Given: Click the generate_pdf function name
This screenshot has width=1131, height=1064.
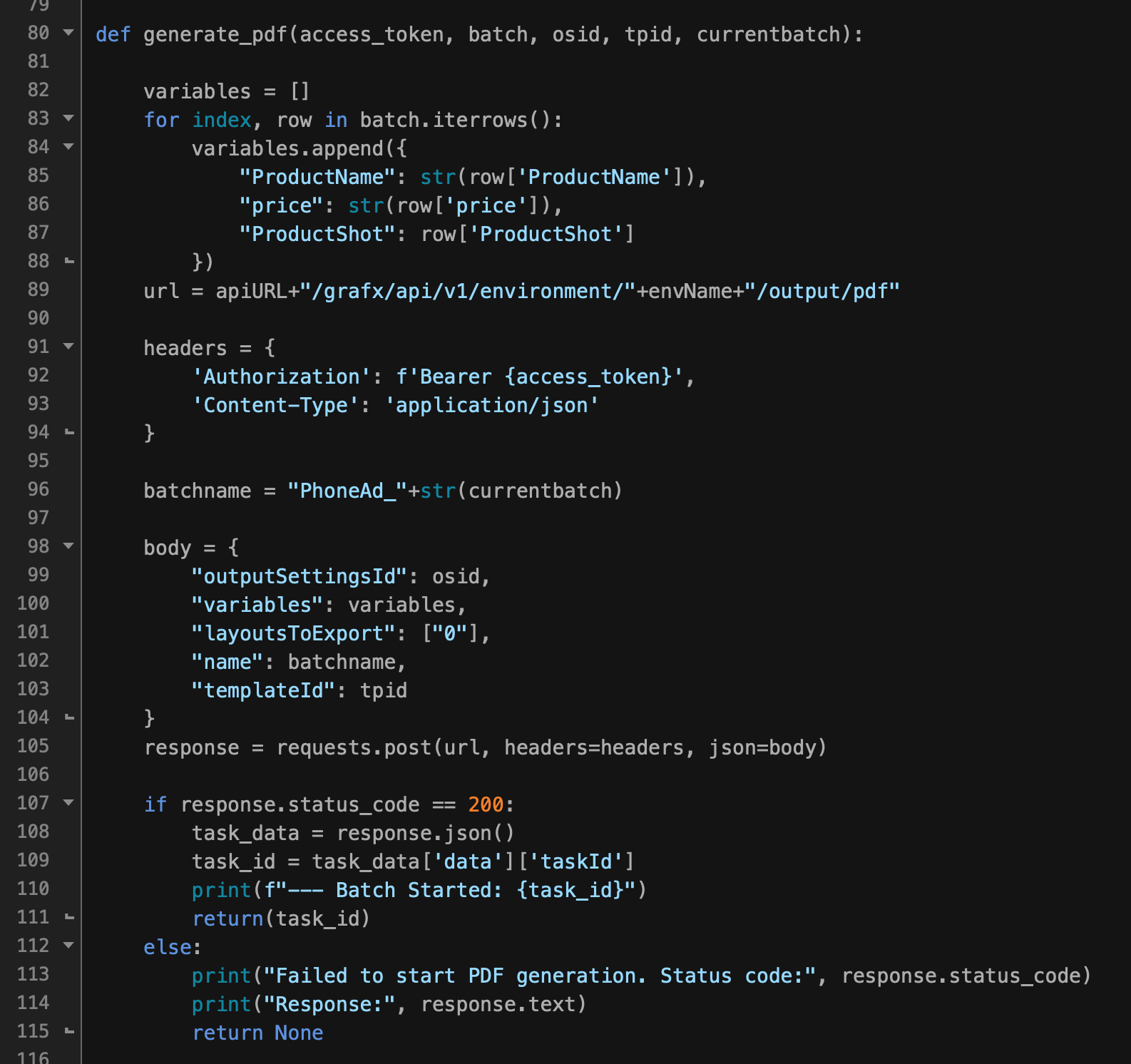Looking at the screenshot, I should point(215,34).
